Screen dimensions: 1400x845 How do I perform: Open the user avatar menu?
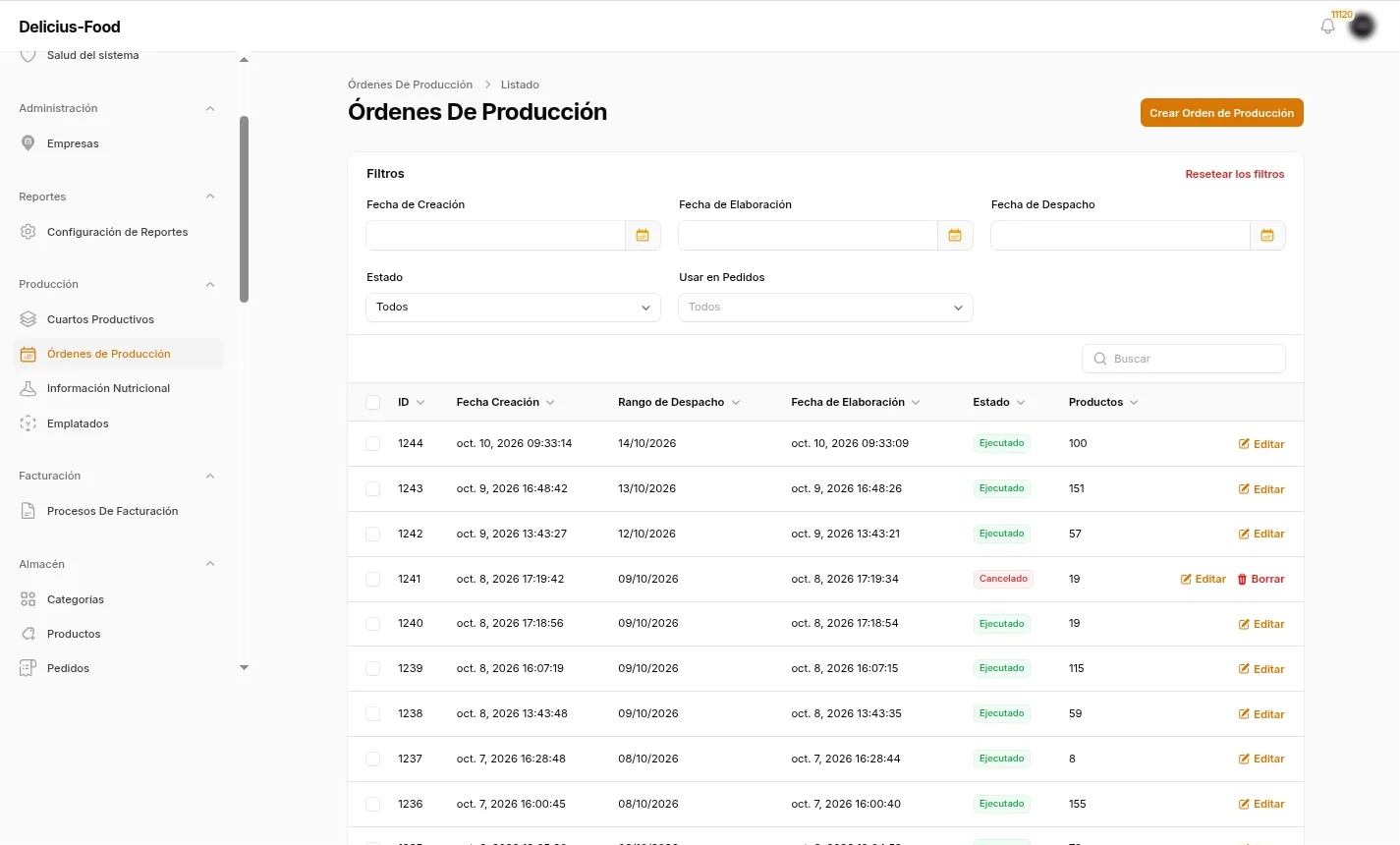tap(1362, 27)
